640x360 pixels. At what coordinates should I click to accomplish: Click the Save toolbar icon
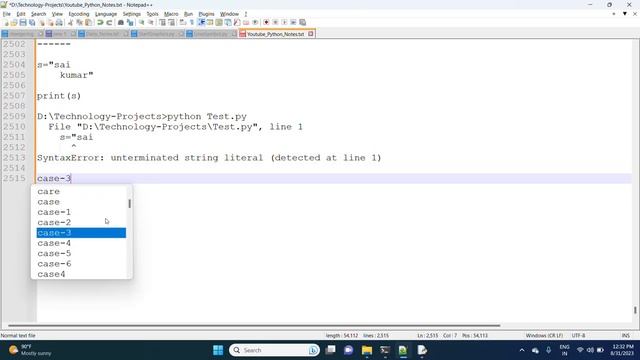point(23,22)
